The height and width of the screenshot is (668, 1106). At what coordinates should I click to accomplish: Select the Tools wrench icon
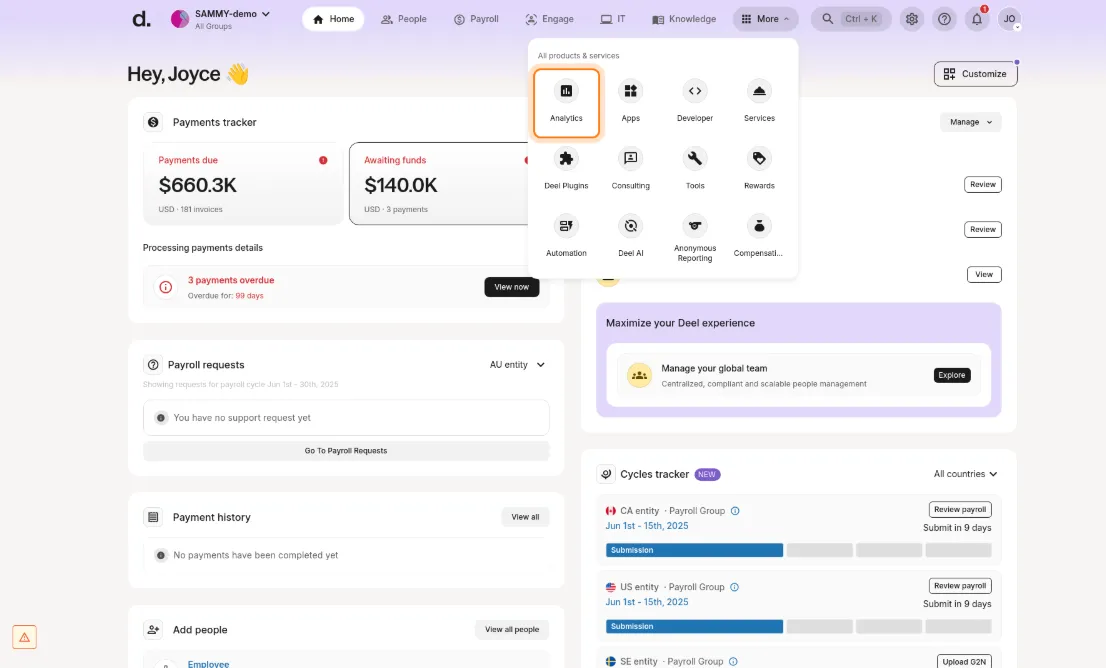[695, 159]
